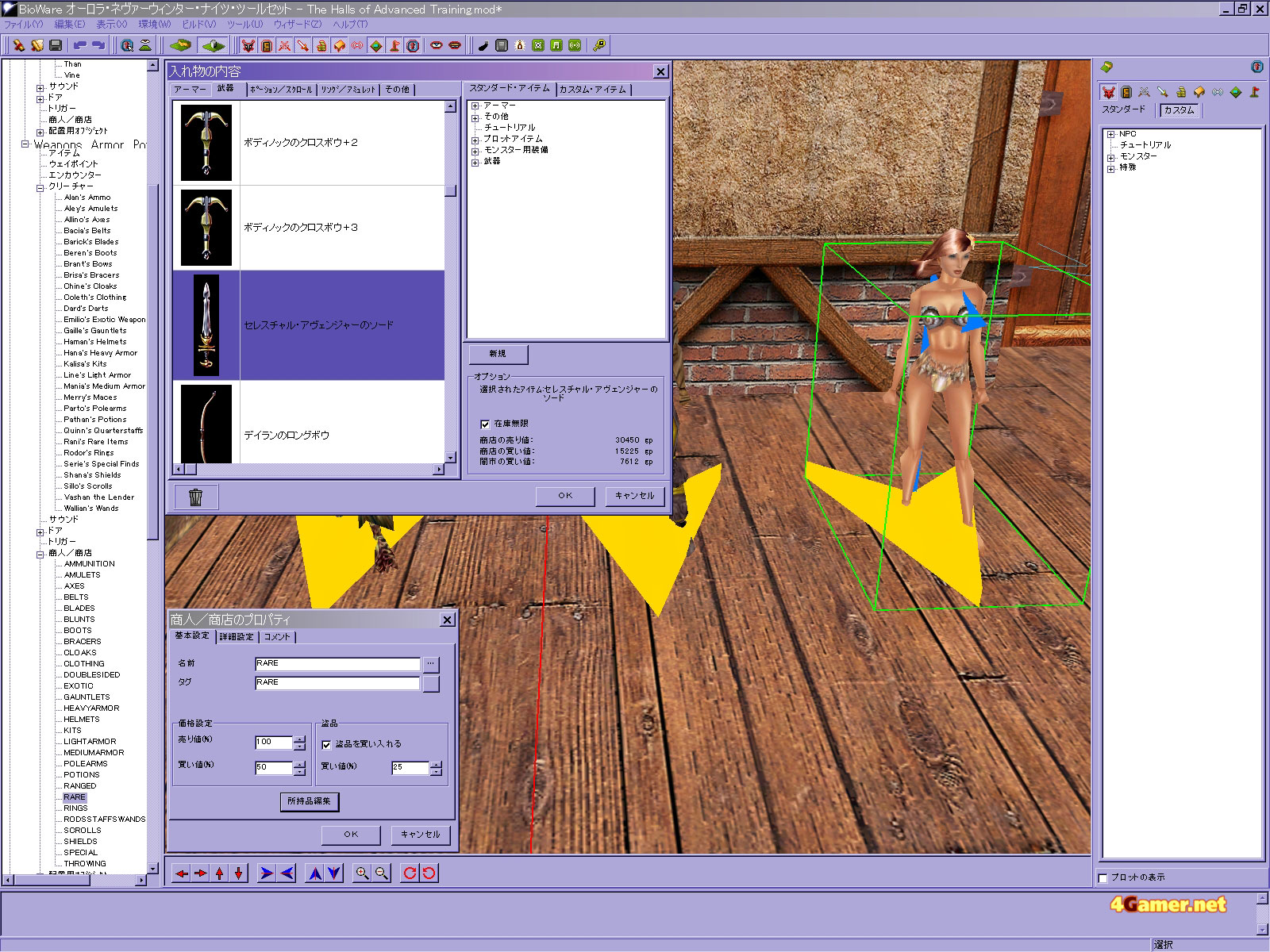Select gold coins icon in right palette

[1181, 92]
